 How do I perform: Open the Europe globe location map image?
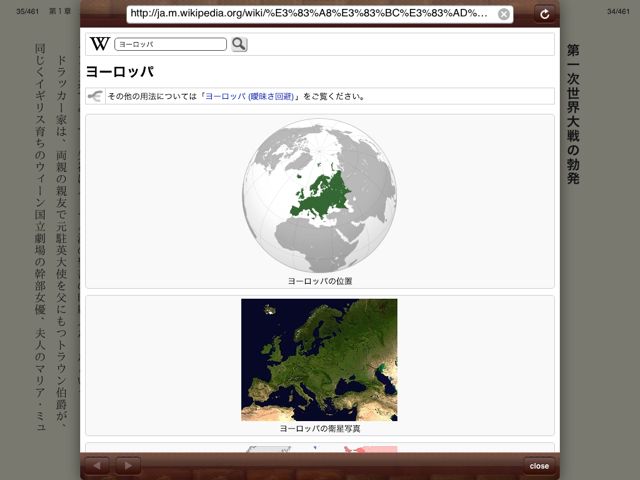click(x=320, y=195)
